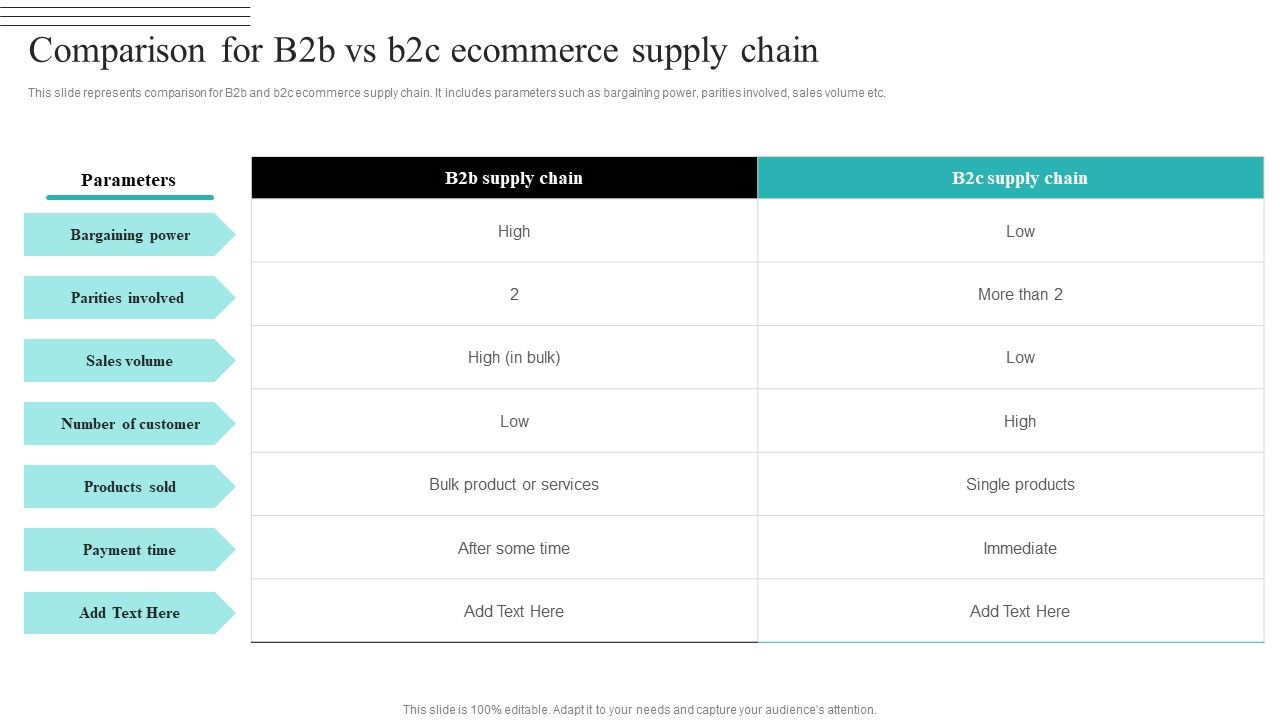Viewport: 1280px width, 720px height.
Task: Click the High cell in Bargaining power row
Action: [x=513, y=231]
